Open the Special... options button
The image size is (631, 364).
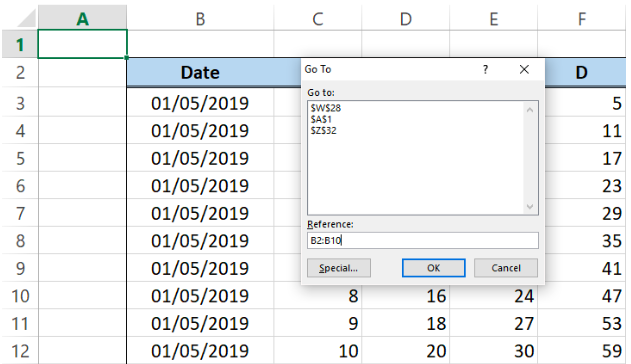(338, 268)
